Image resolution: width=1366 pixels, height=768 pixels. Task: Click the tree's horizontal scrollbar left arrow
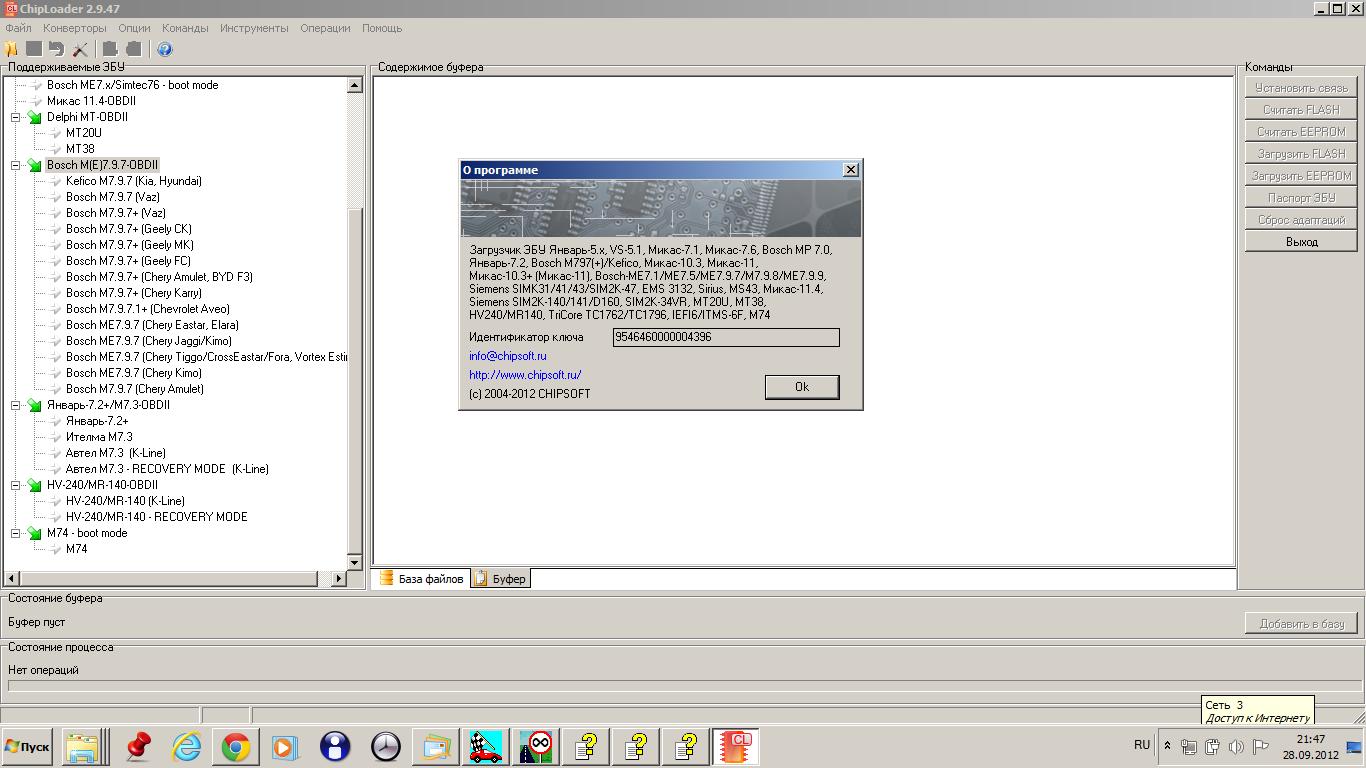(x=12, y=579)
